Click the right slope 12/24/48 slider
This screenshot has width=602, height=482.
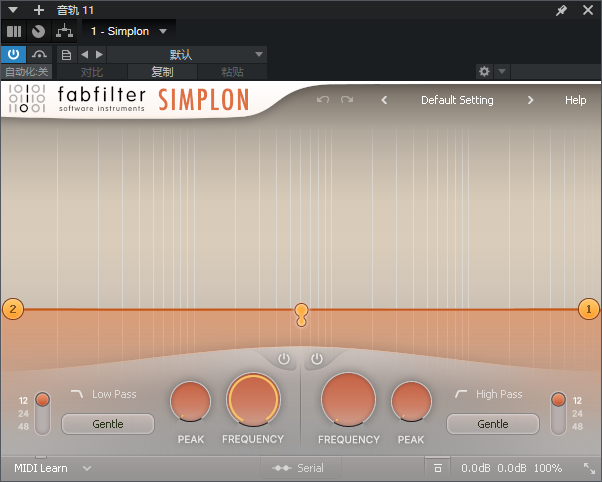558,414
